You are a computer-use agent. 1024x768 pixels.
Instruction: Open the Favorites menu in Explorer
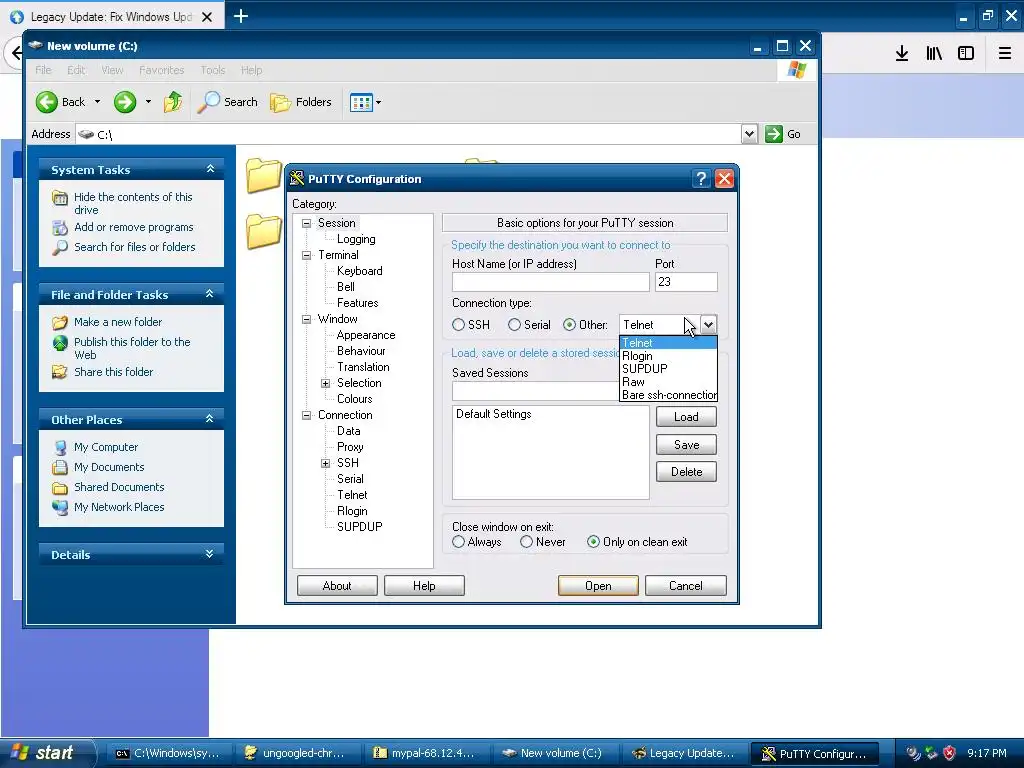[x=161, y=70]
